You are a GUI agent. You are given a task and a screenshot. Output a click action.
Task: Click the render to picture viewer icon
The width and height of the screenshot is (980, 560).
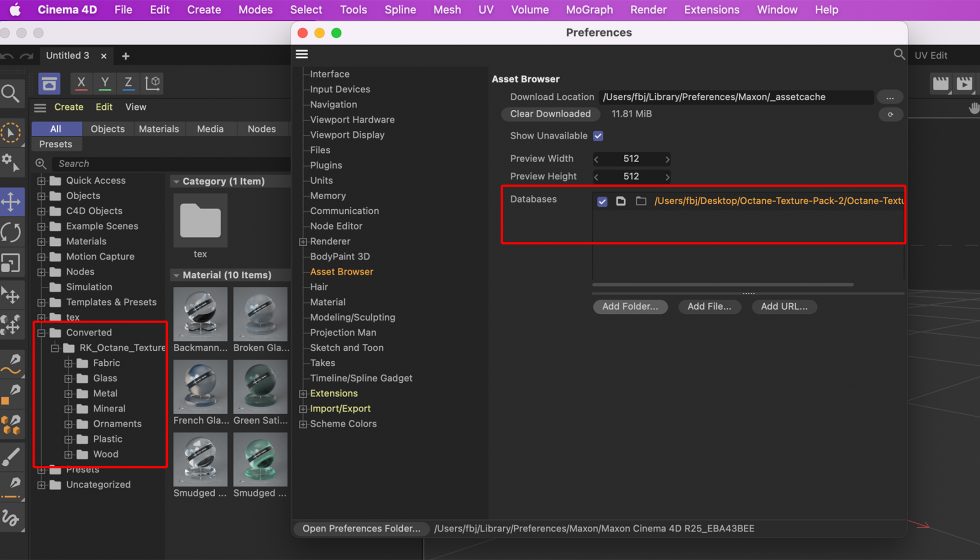pyautogui.click(x=964, y=83)
